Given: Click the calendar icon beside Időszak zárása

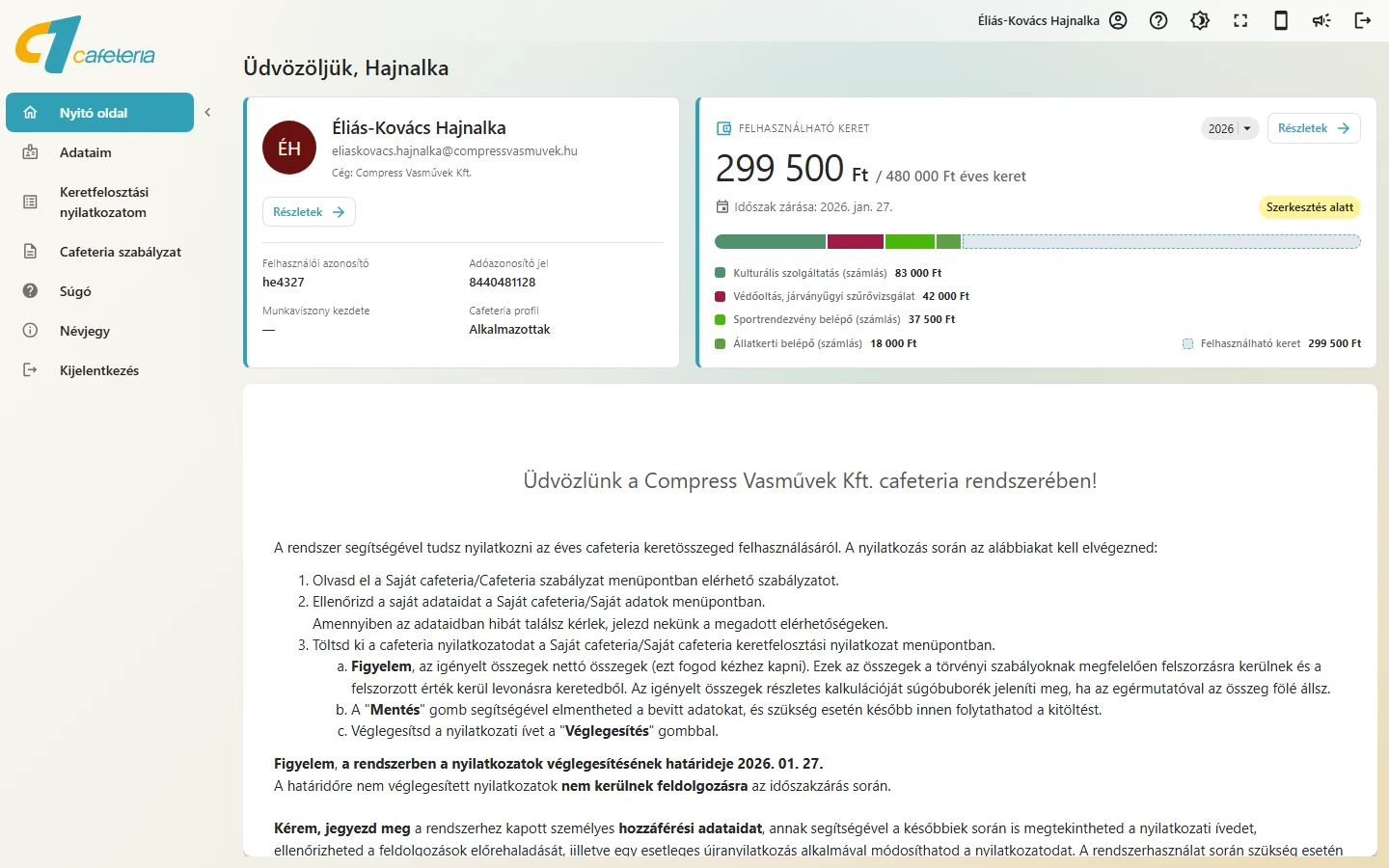Looking at the screenshot, I should (x=722, y=206).
